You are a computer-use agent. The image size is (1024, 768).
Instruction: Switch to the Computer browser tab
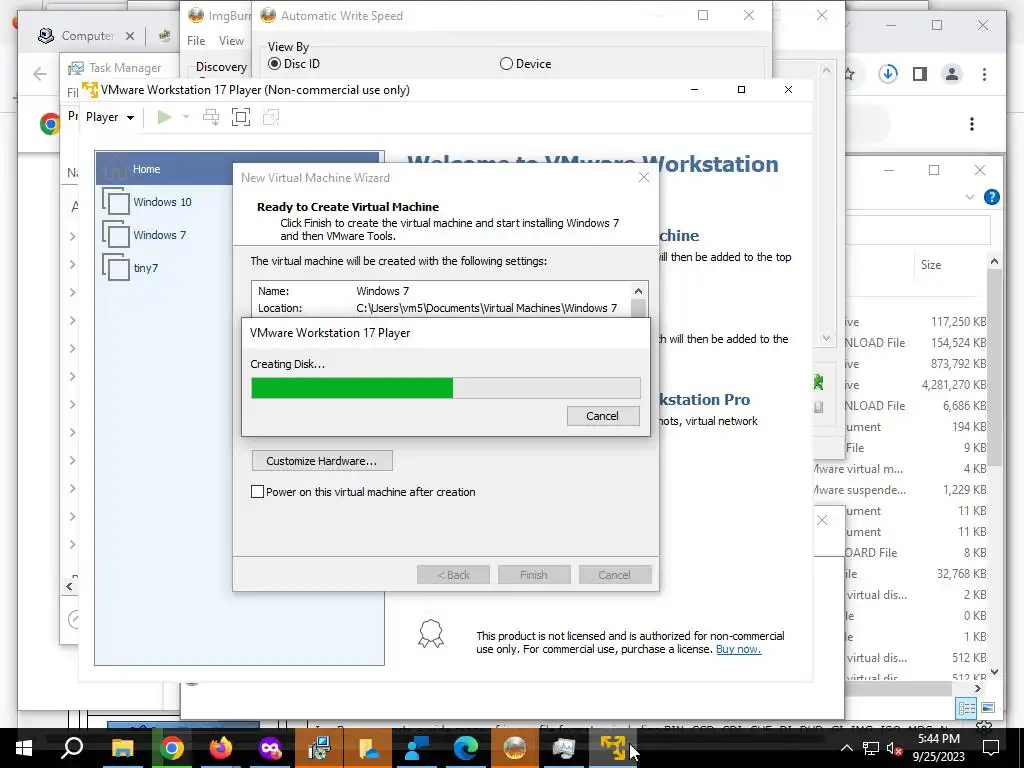pyautogui.click(x=87, y=36)
